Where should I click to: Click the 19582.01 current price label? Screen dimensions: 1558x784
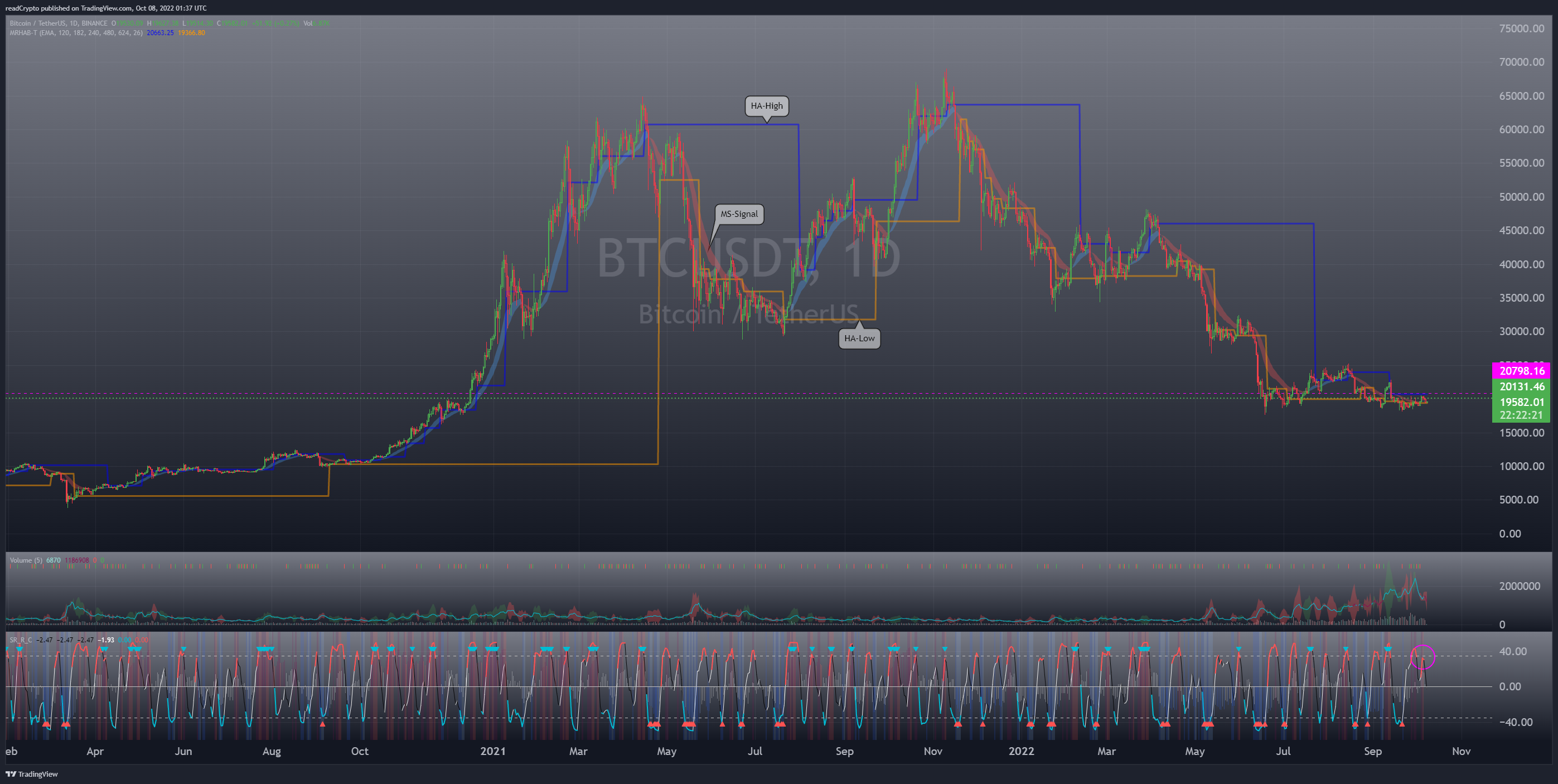1522,401
